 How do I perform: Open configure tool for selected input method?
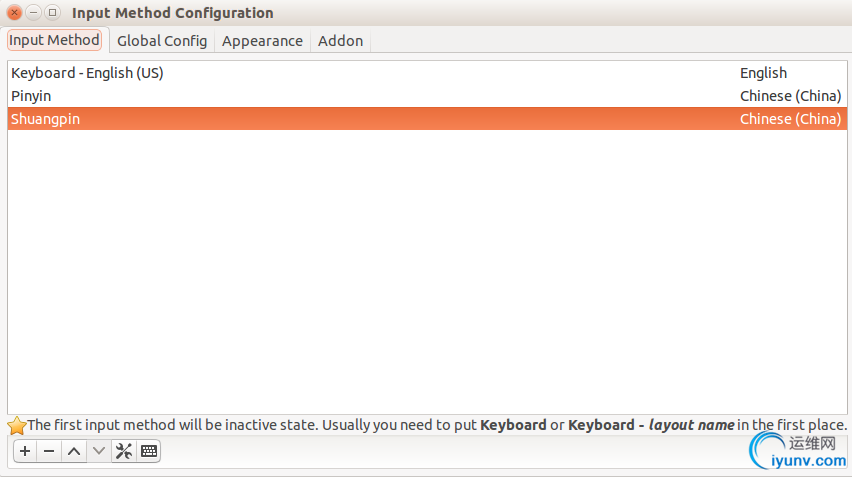coord(124,451)
